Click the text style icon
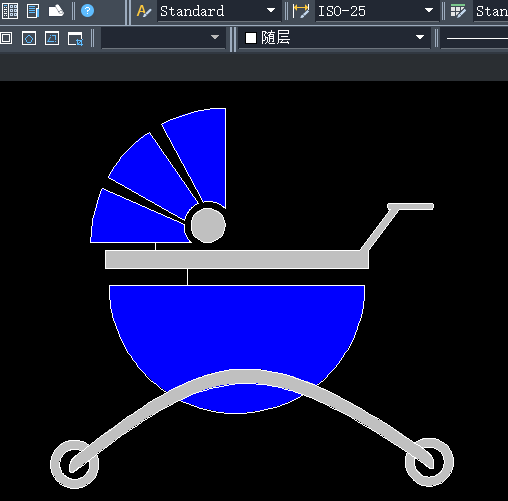This screenshot has height=501, width=508. 144,11
